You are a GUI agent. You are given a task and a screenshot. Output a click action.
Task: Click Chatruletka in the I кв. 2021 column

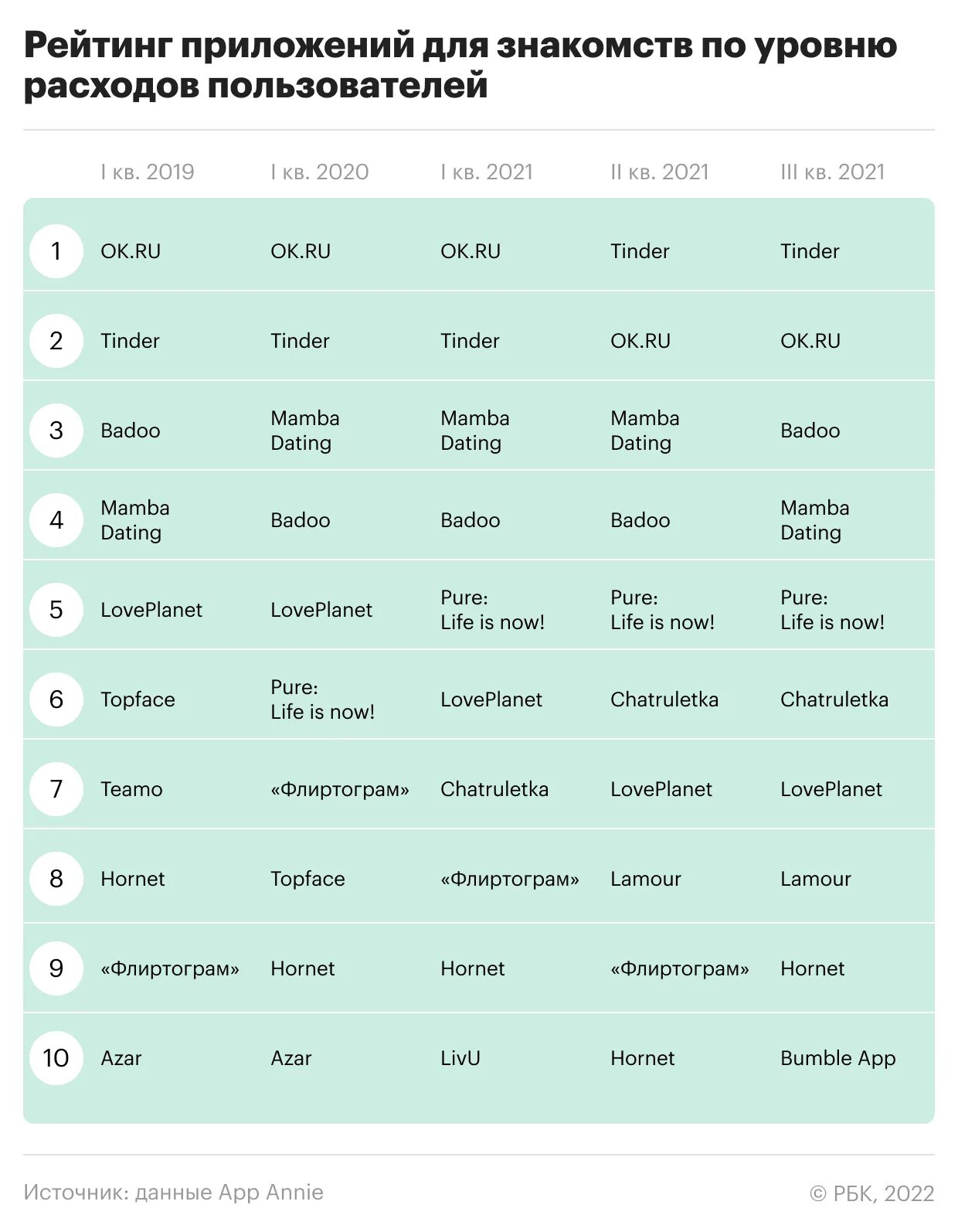[x=494, y=789]
